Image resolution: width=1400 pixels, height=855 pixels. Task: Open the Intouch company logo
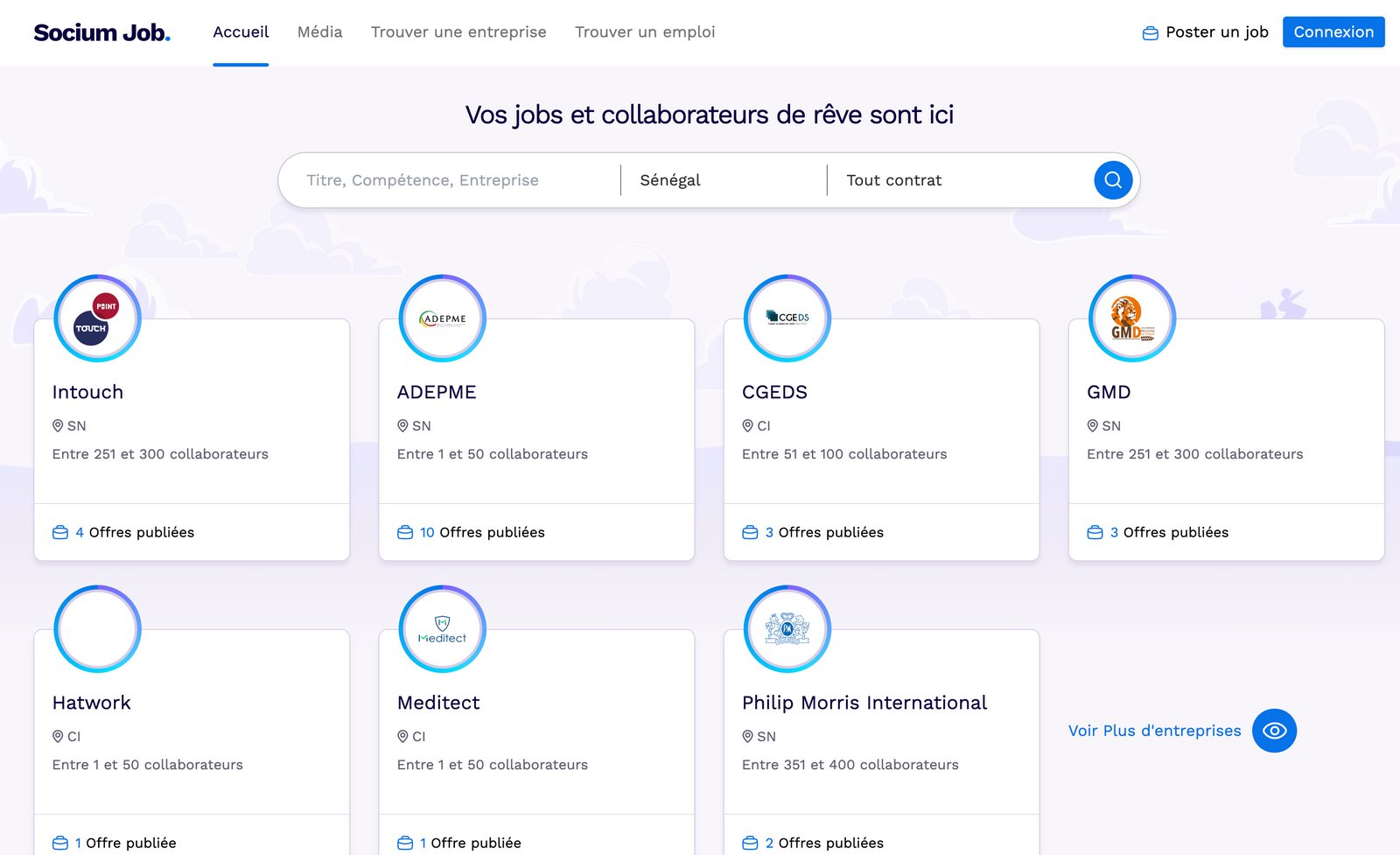[97, 319]
